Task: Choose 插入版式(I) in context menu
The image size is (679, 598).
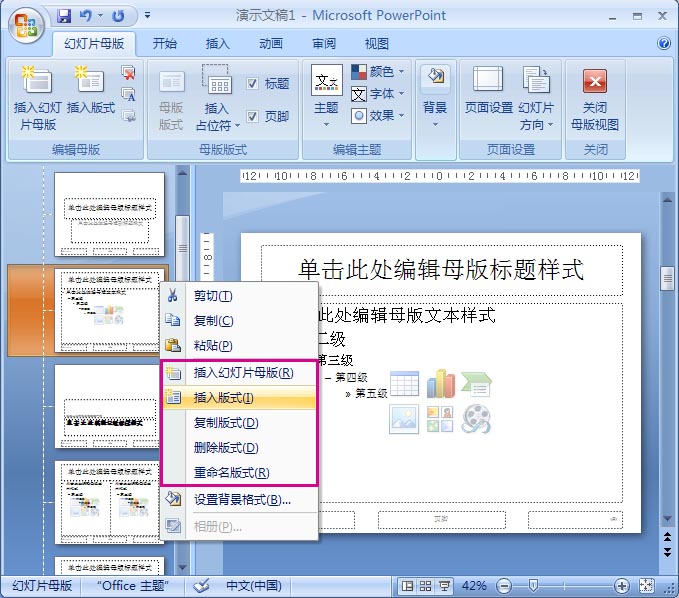Action: 239,397
